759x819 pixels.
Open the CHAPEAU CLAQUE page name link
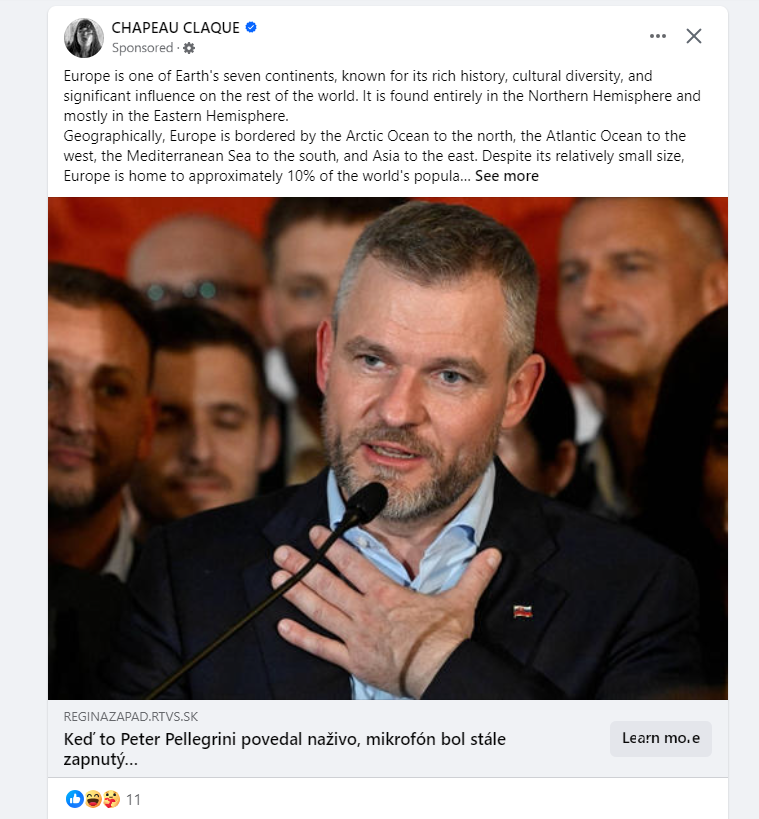click(x=176, y=28)
